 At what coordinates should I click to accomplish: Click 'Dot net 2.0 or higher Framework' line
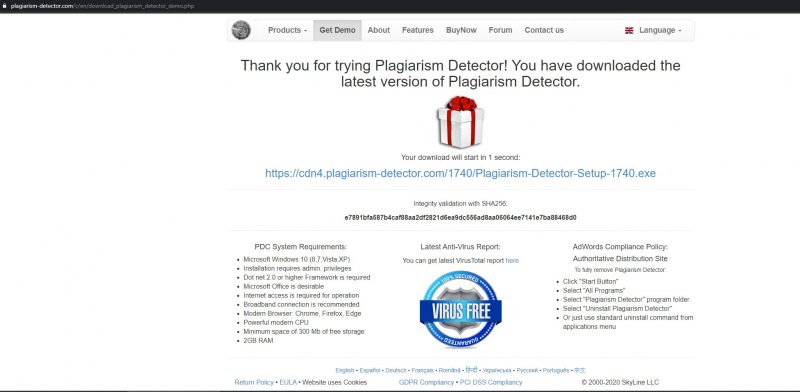click(x=307, y=278)
